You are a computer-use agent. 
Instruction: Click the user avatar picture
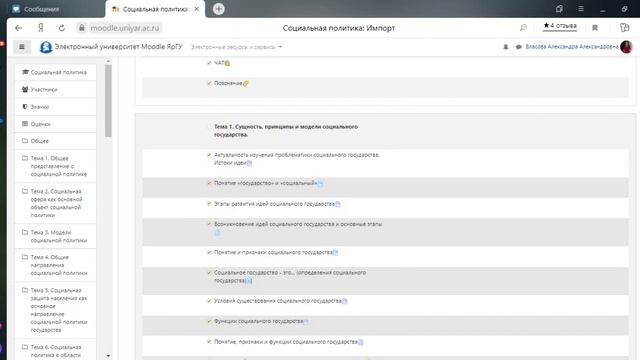[x=626, y=47]
